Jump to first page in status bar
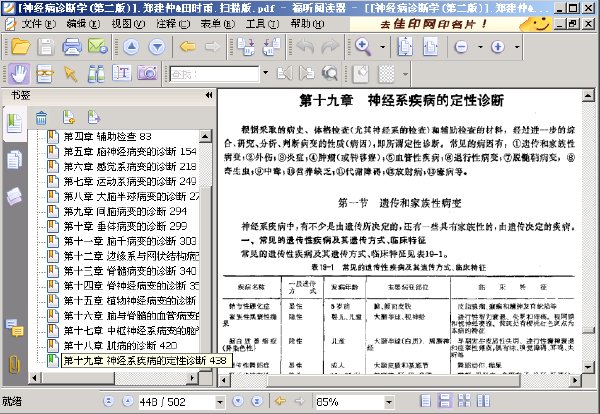The image size is (600, 414). 109,401
